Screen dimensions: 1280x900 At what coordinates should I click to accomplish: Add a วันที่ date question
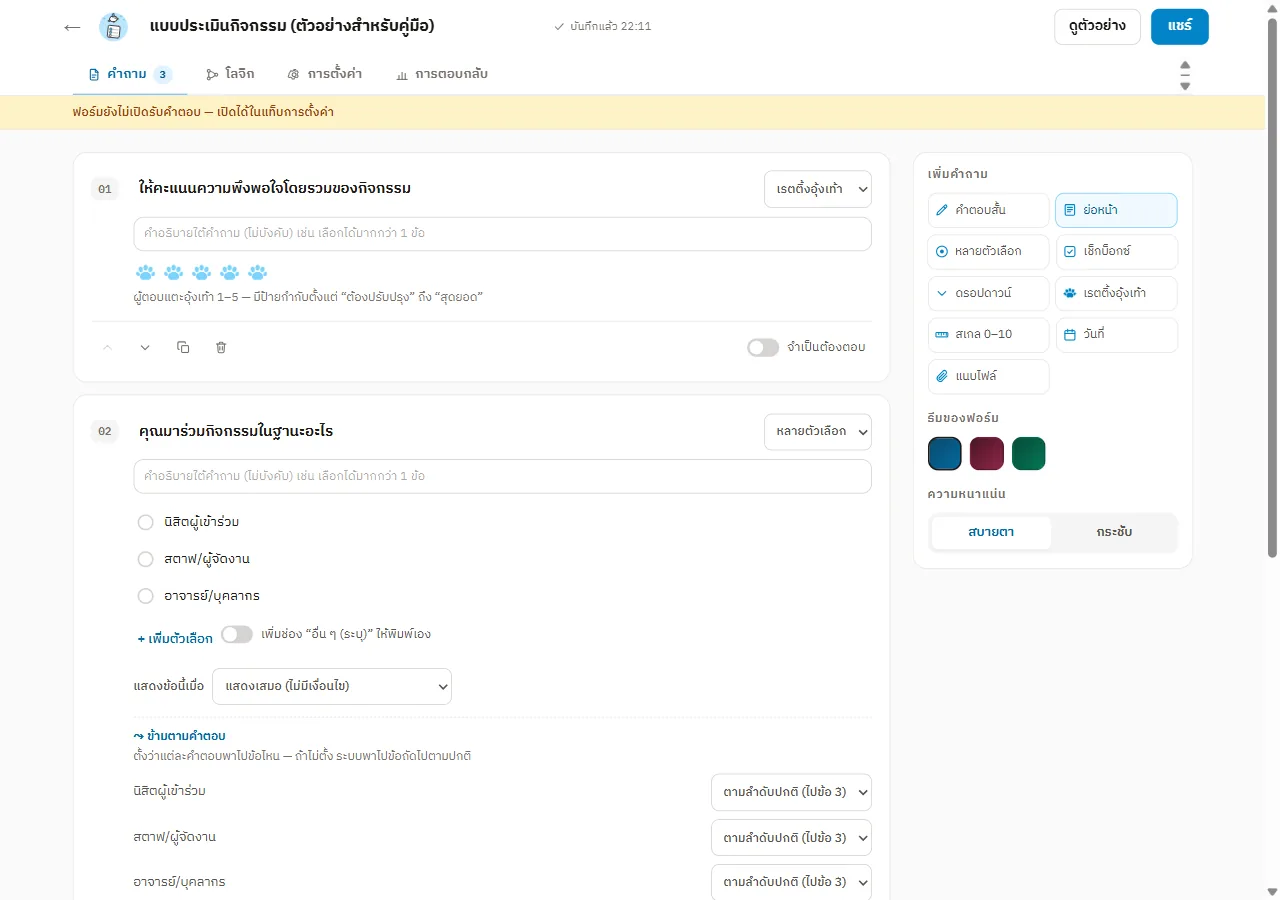[x=1116, y=334]
